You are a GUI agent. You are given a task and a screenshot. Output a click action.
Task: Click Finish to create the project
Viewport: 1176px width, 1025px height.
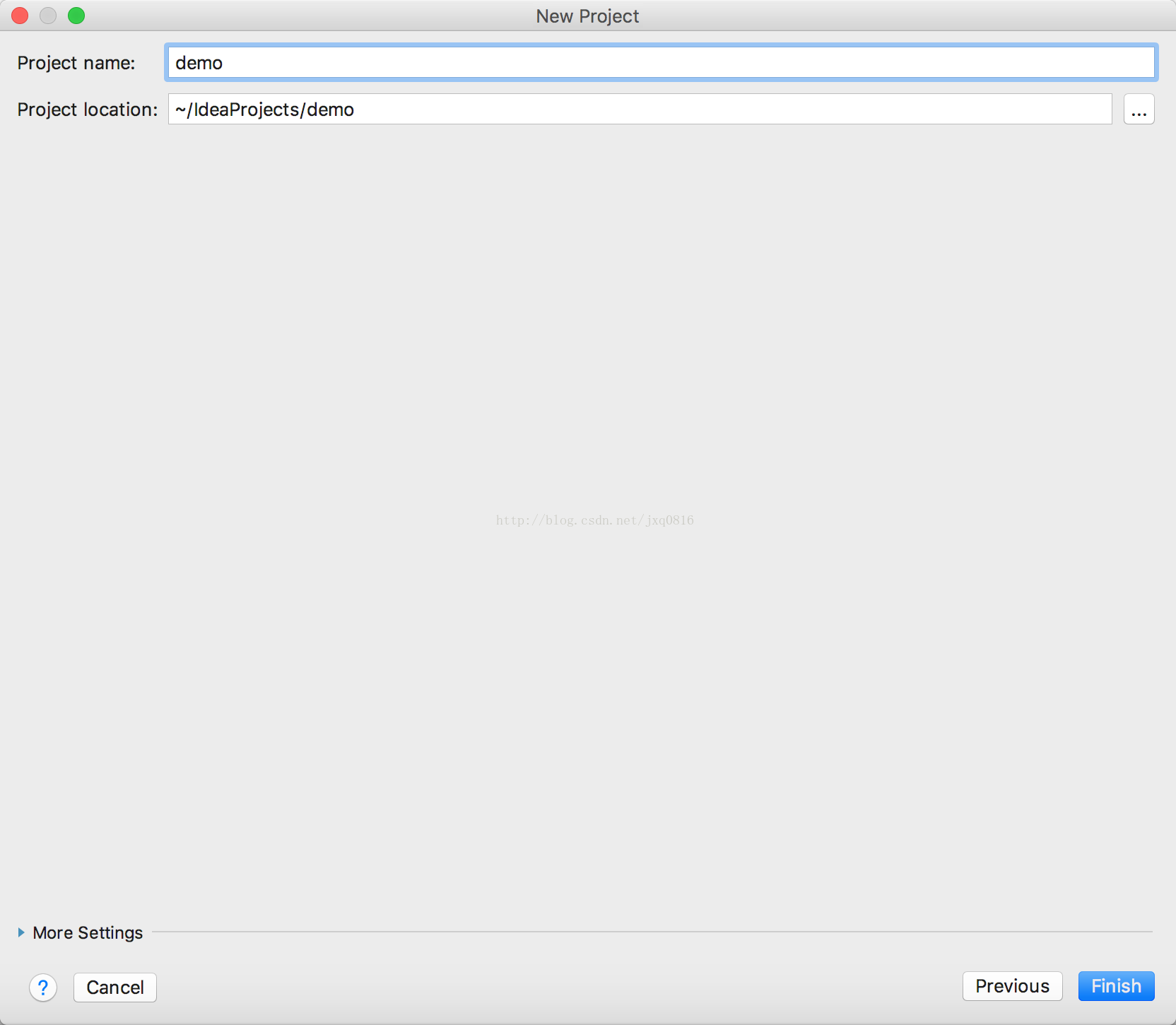(1116, 986)
